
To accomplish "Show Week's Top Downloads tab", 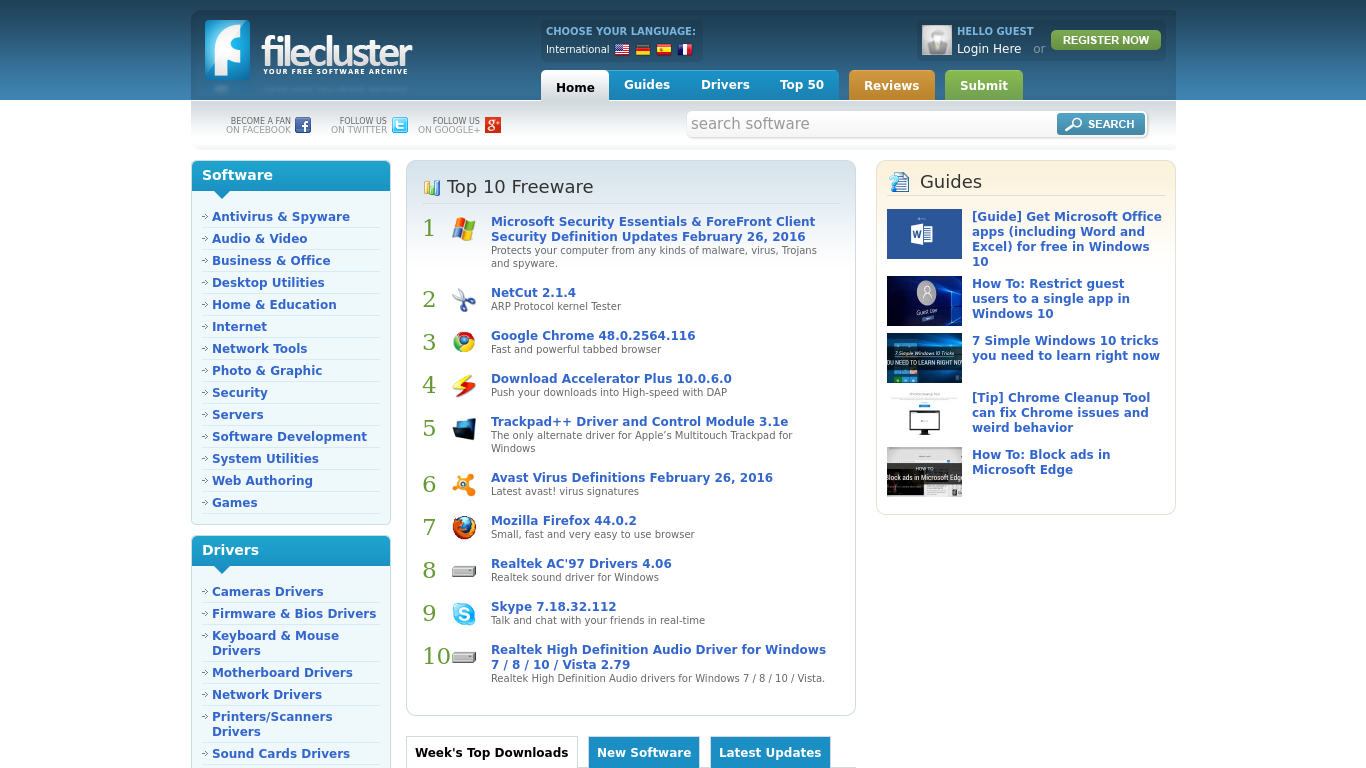I will (x=492, y=753).
